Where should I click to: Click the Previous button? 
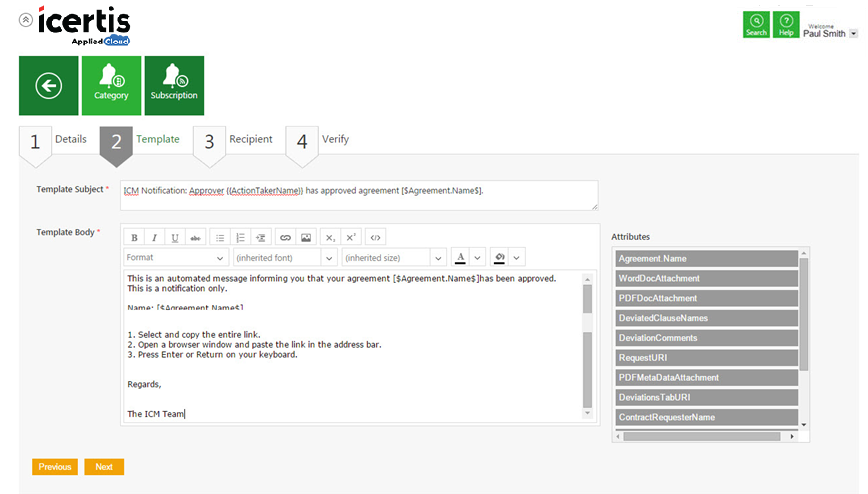coord(55,467)
